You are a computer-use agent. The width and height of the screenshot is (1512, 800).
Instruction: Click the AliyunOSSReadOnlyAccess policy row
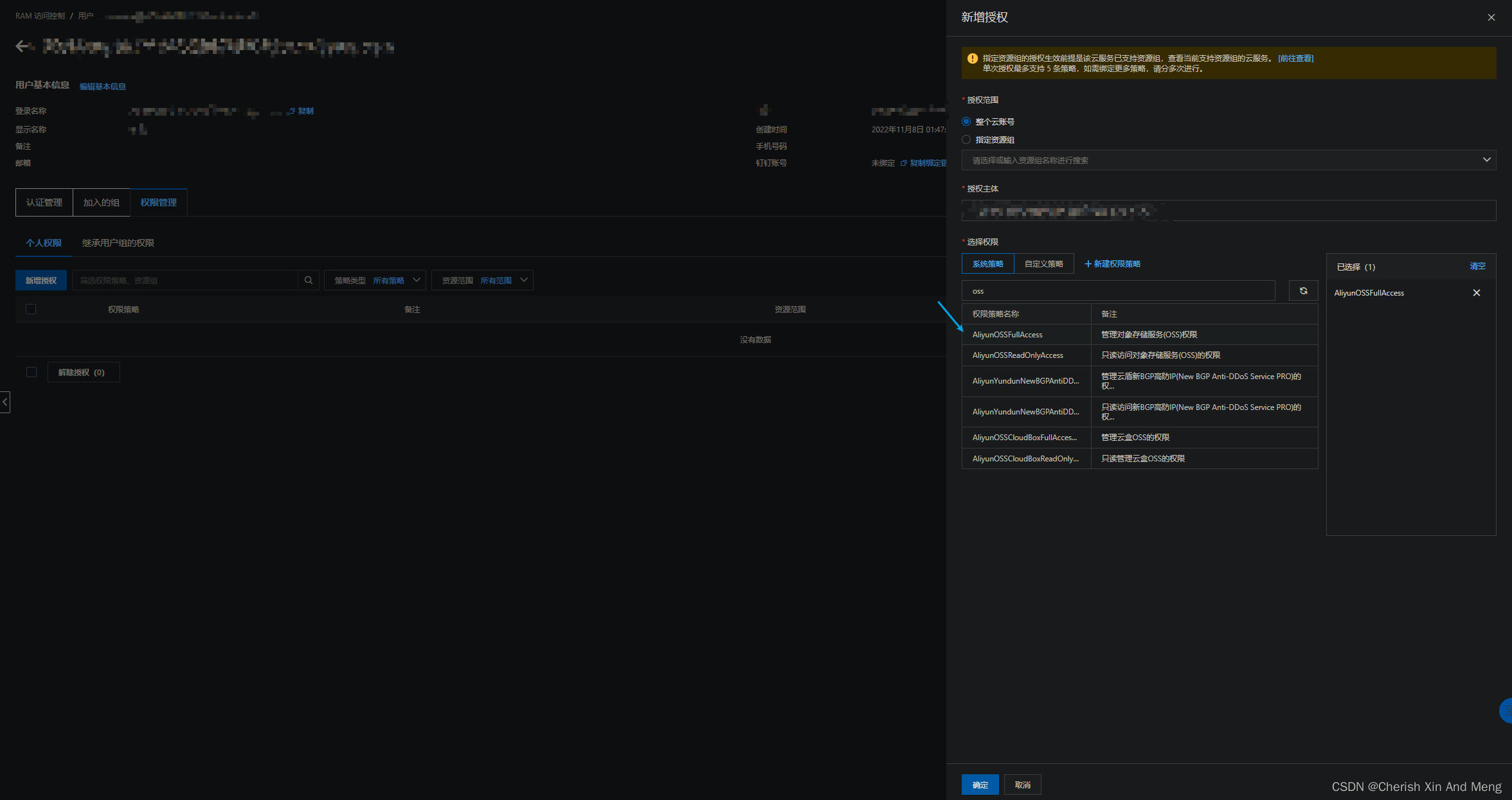click(1018, 355)
